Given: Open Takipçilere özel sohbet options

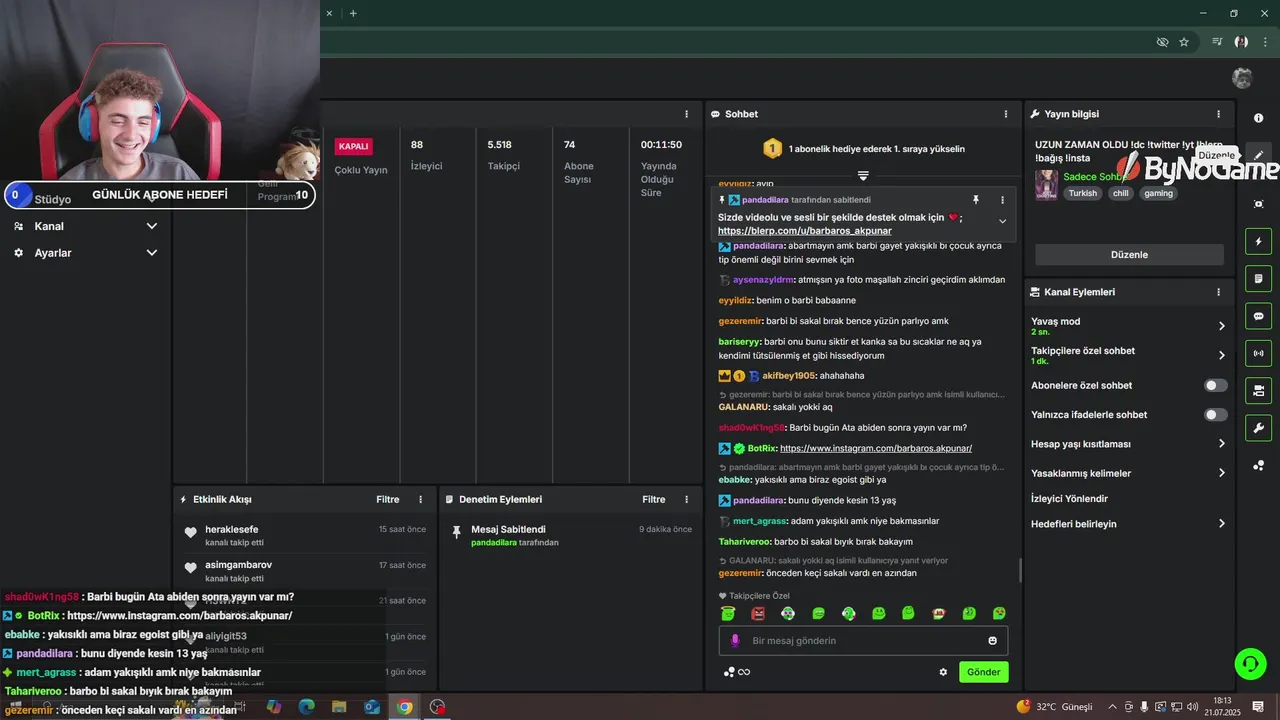Looking at the screenshot, I should [x=1128, y=355].
